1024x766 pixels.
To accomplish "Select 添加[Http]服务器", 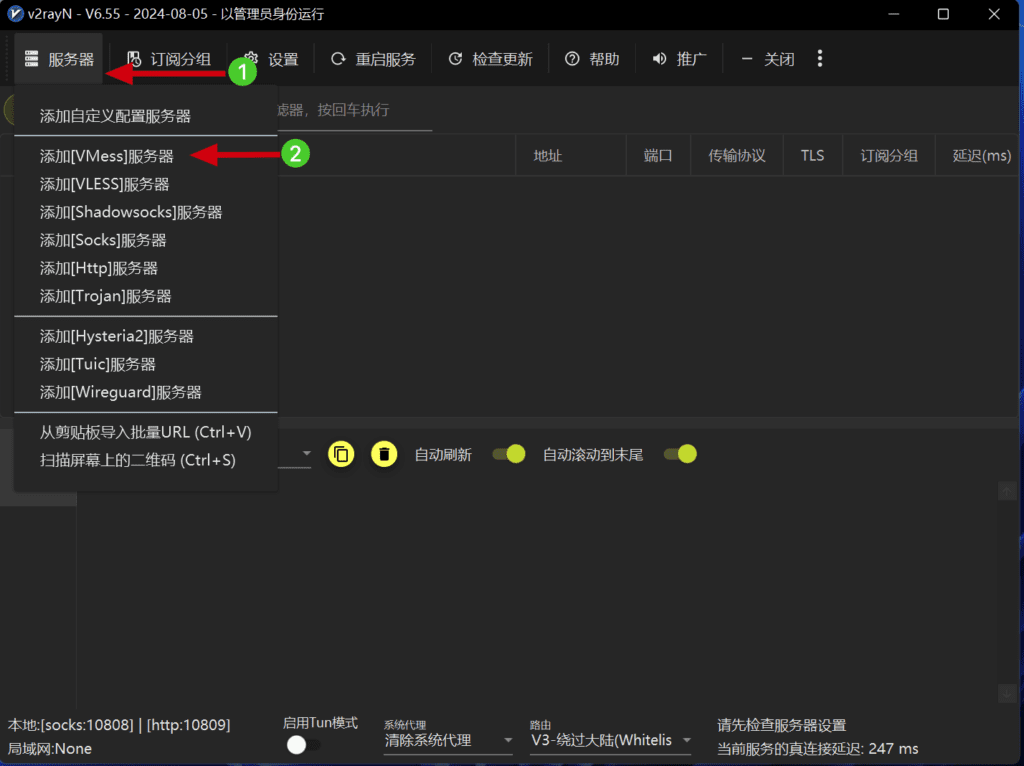I will [146, 268].
